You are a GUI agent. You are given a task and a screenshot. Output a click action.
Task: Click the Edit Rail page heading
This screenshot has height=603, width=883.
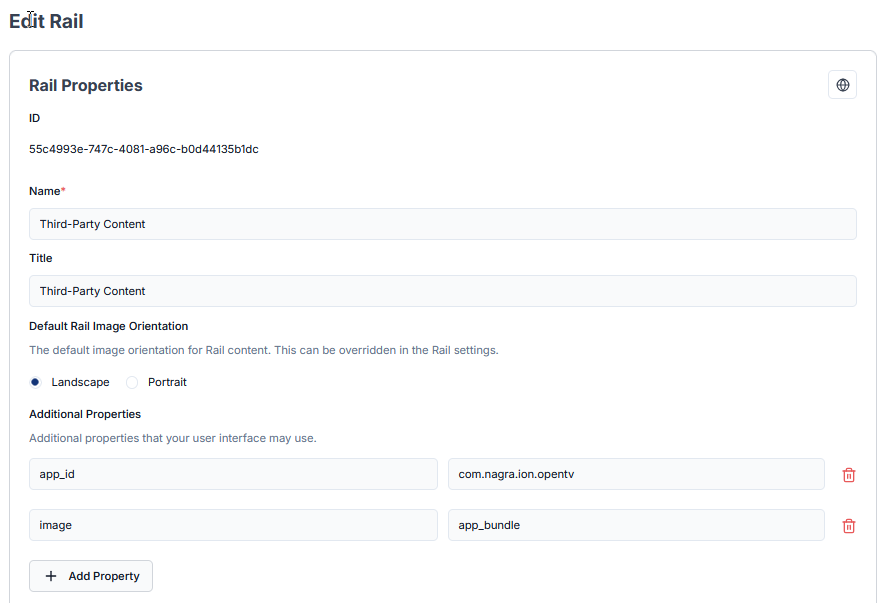coord(46,21)
